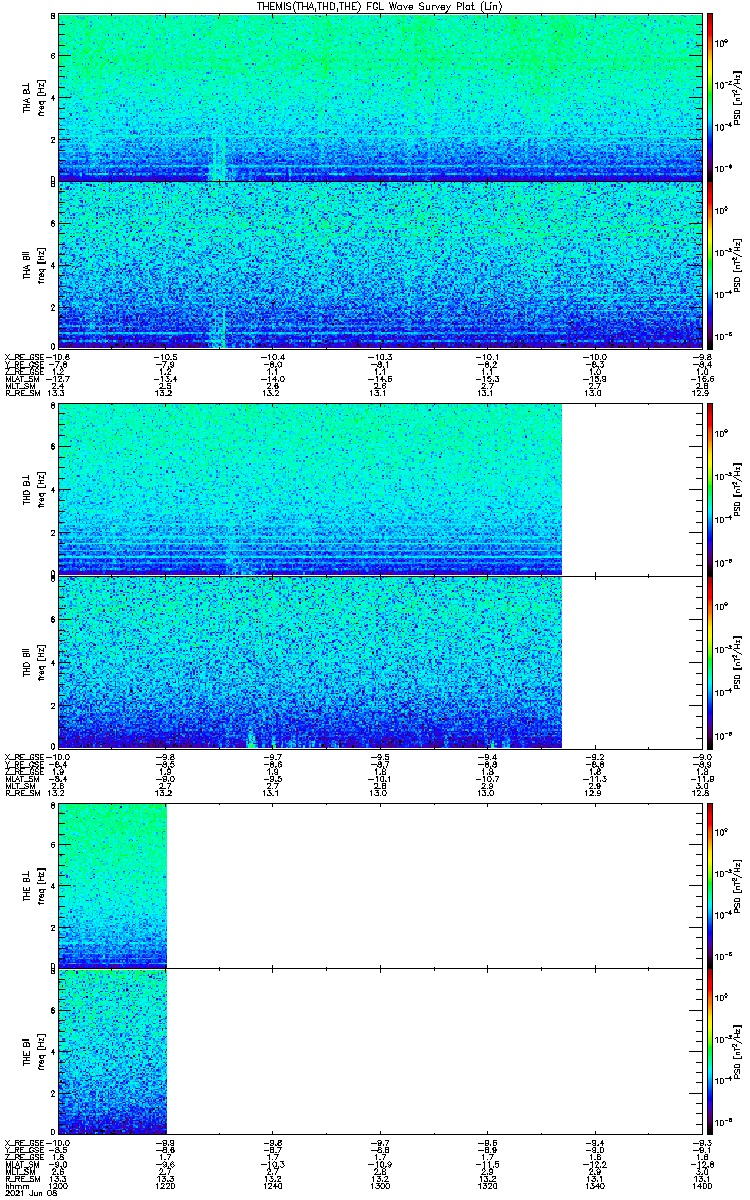Viewport: 750px width, 1200px height.
Task: Click the '1320' time tick label
Action: point(486,1185)
